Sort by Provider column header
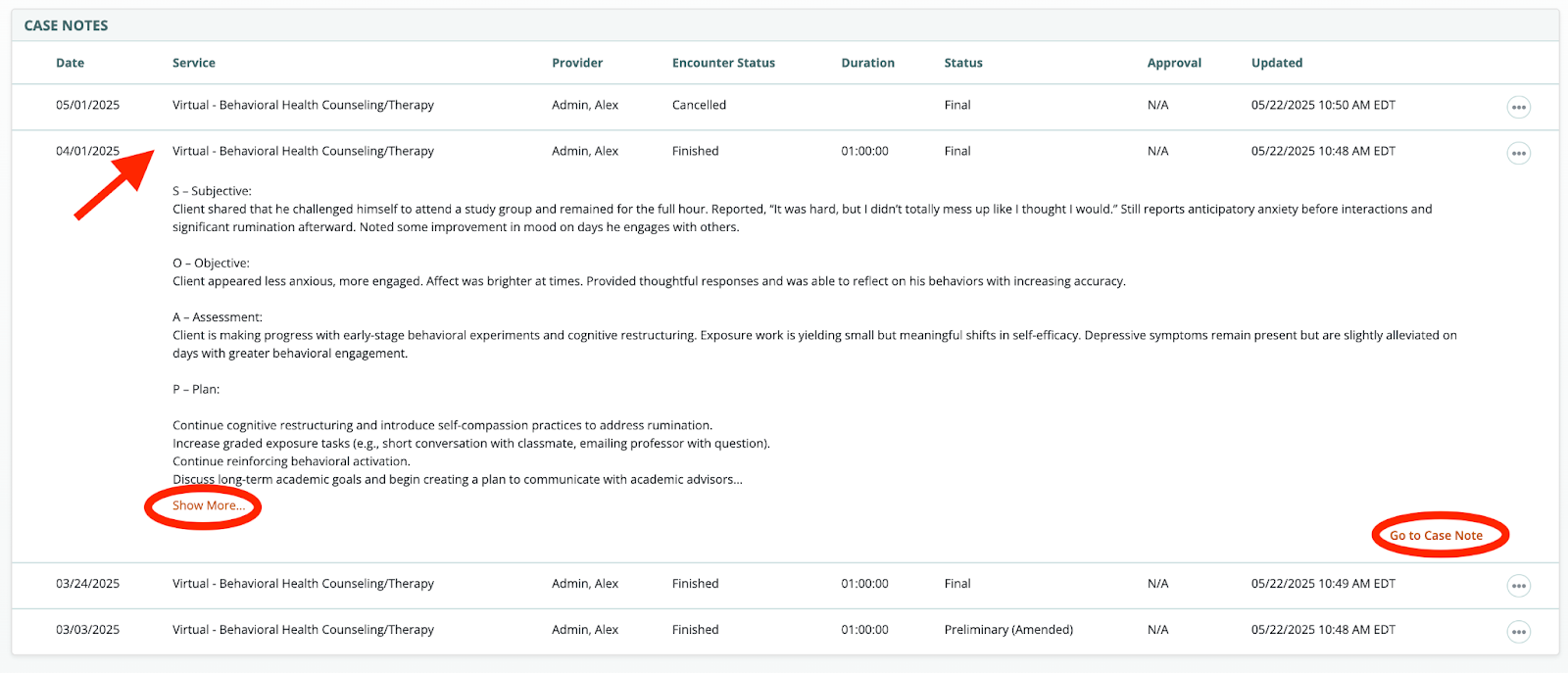The image size is (1568, 673). coord(577,63)
